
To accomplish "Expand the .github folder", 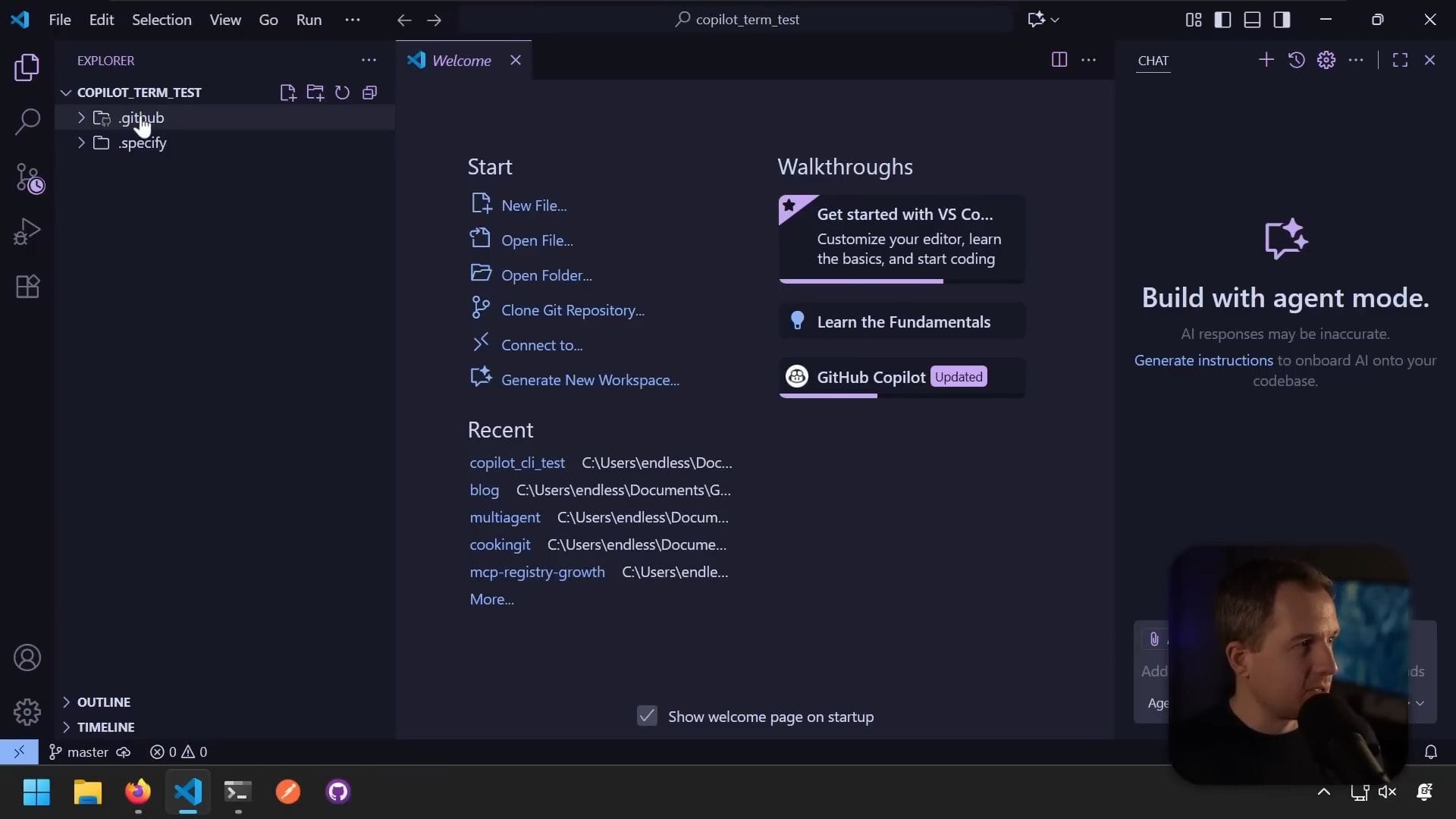I will click(x=141, y=118).
